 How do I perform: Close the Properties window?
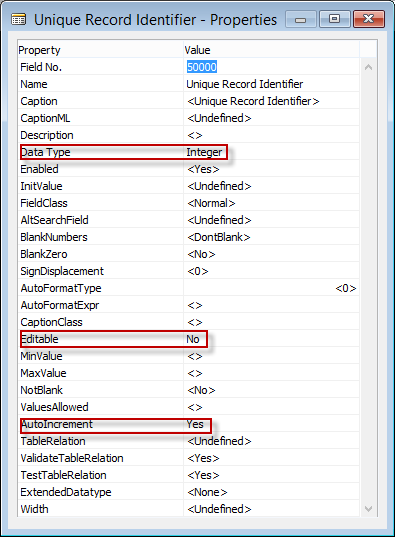point(369,19)
